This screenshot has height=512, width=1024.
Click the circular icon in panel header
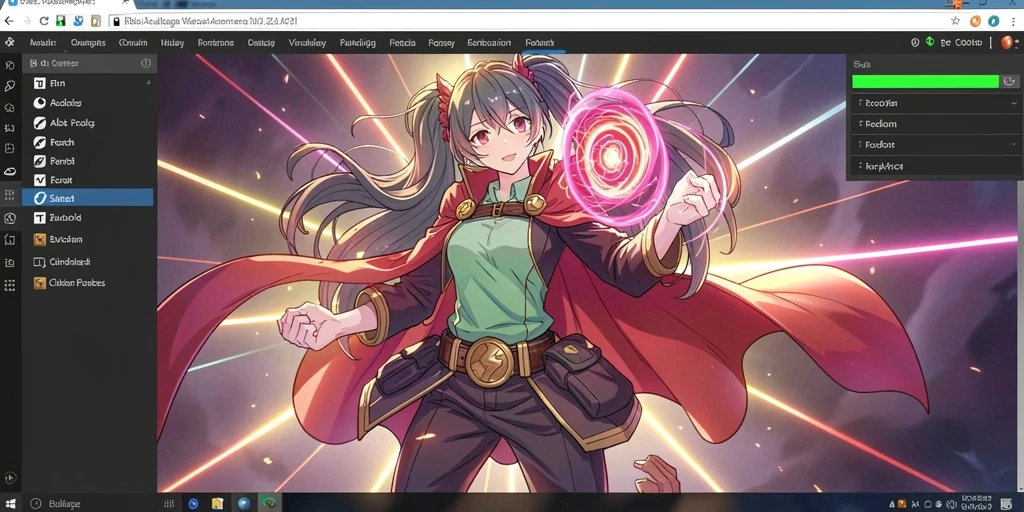coord(146,63)
